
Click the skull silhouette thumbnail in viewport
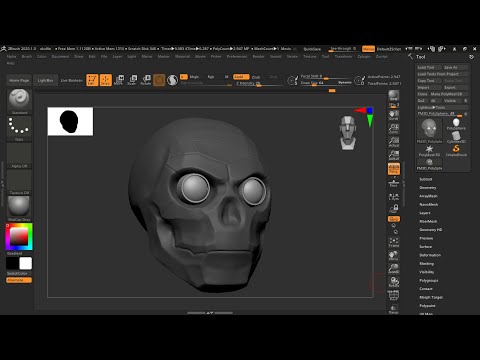pos(70,121)
